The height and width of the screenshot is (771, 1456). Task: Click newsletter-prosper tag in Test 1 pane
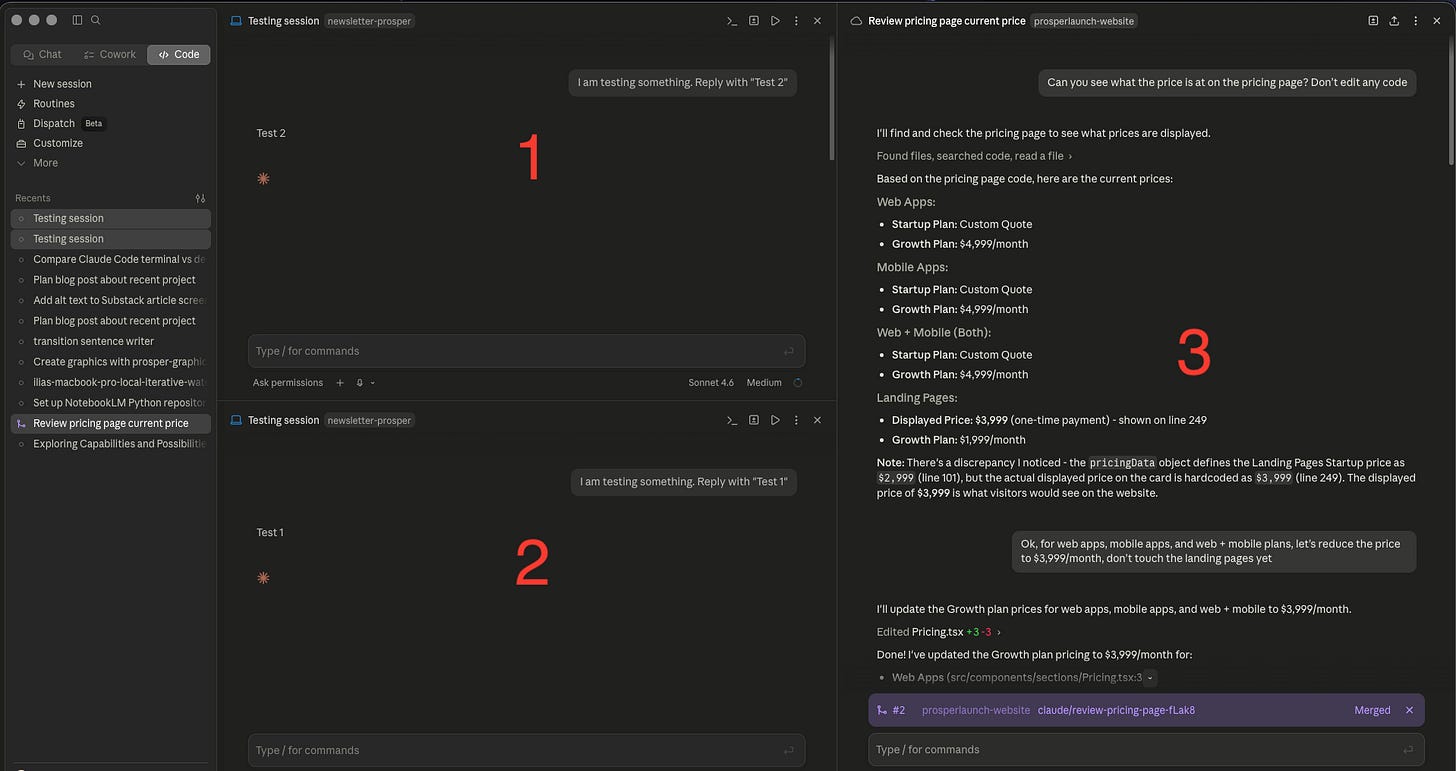pyautogui.click(x=369, y=420)
